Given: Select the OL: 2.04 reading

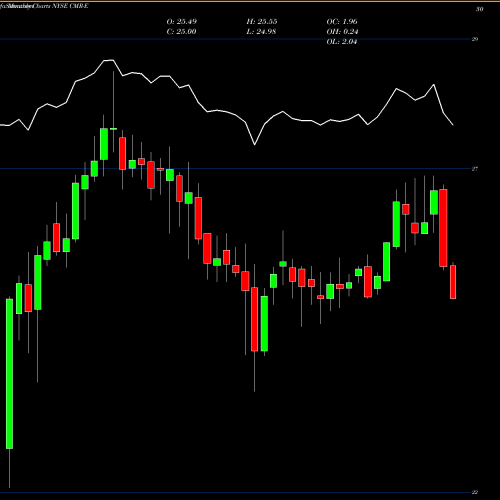Looking at the screenshot, I should (x=342, y=42).
